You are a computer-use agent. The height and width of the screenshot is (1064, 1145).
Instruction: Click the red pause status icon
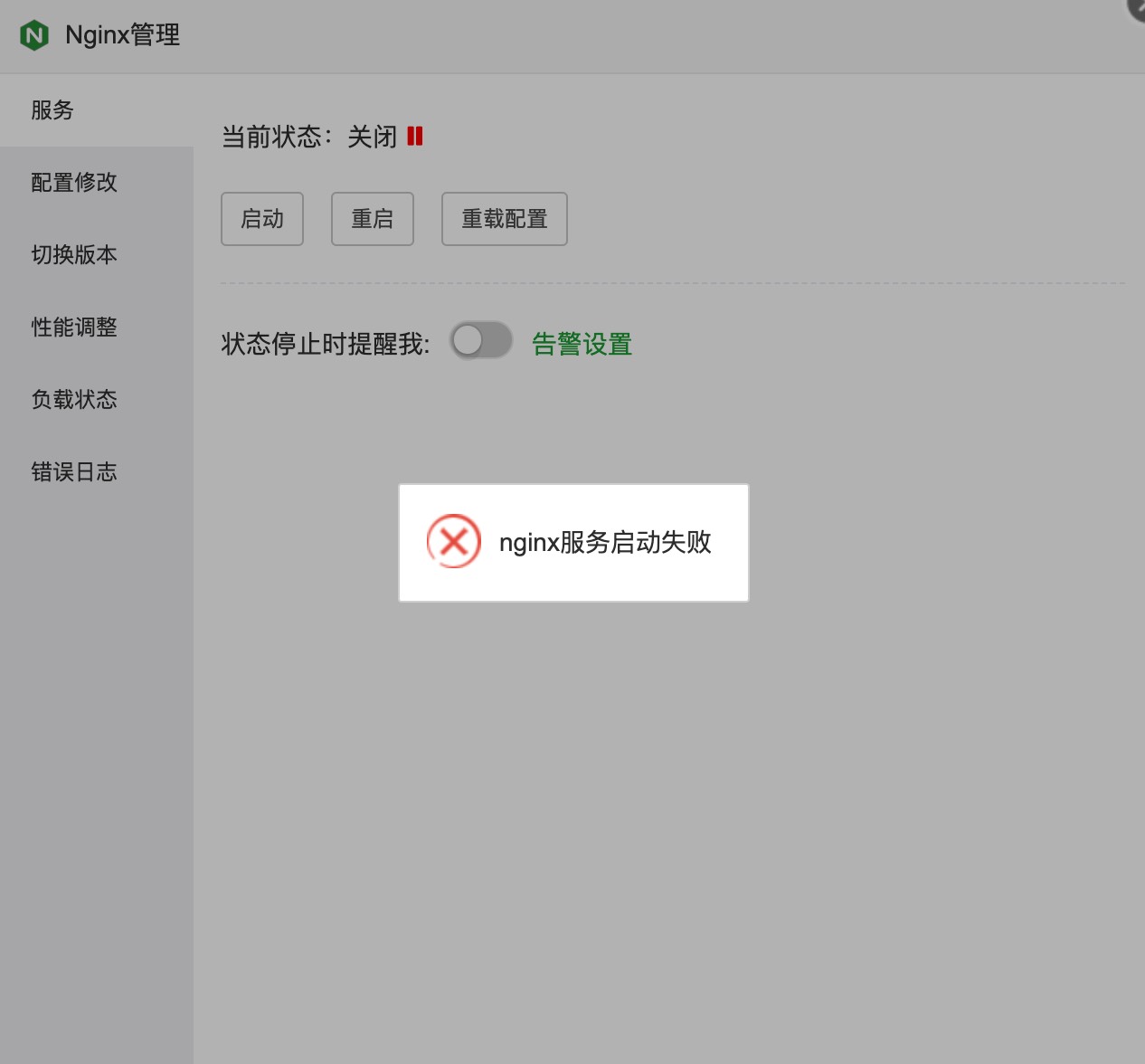(x=415, y=137)
